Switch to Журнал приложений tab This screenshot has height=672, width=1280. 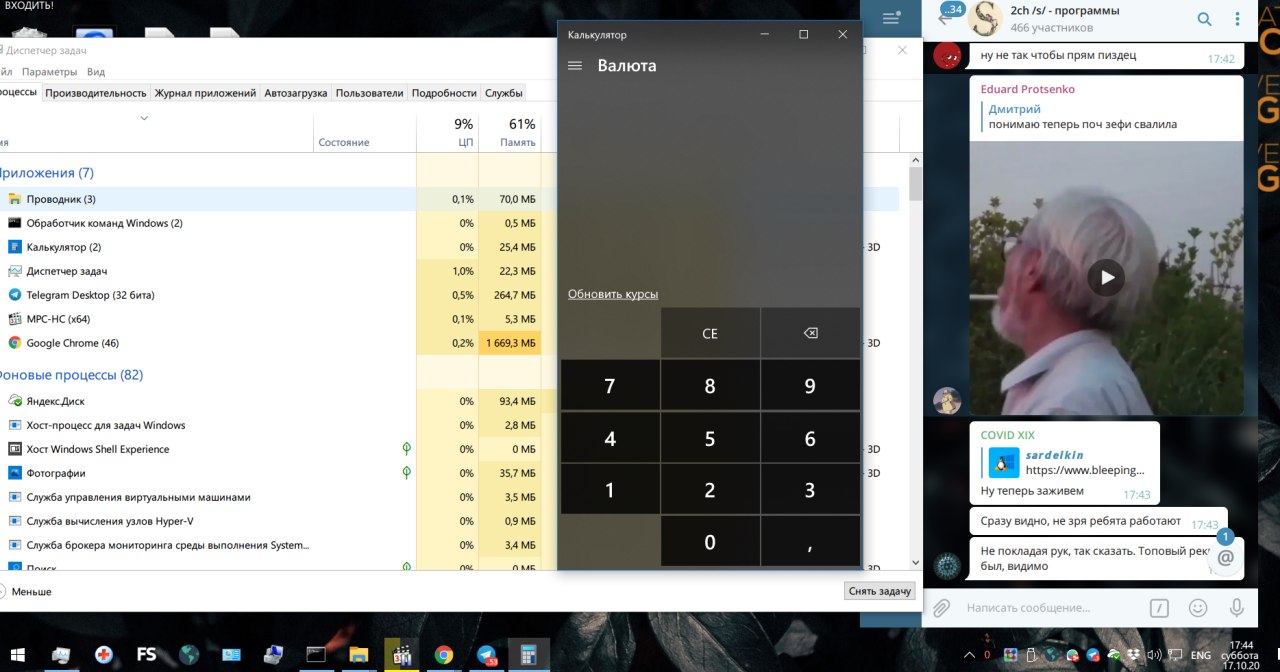click(x=205, y=93)
